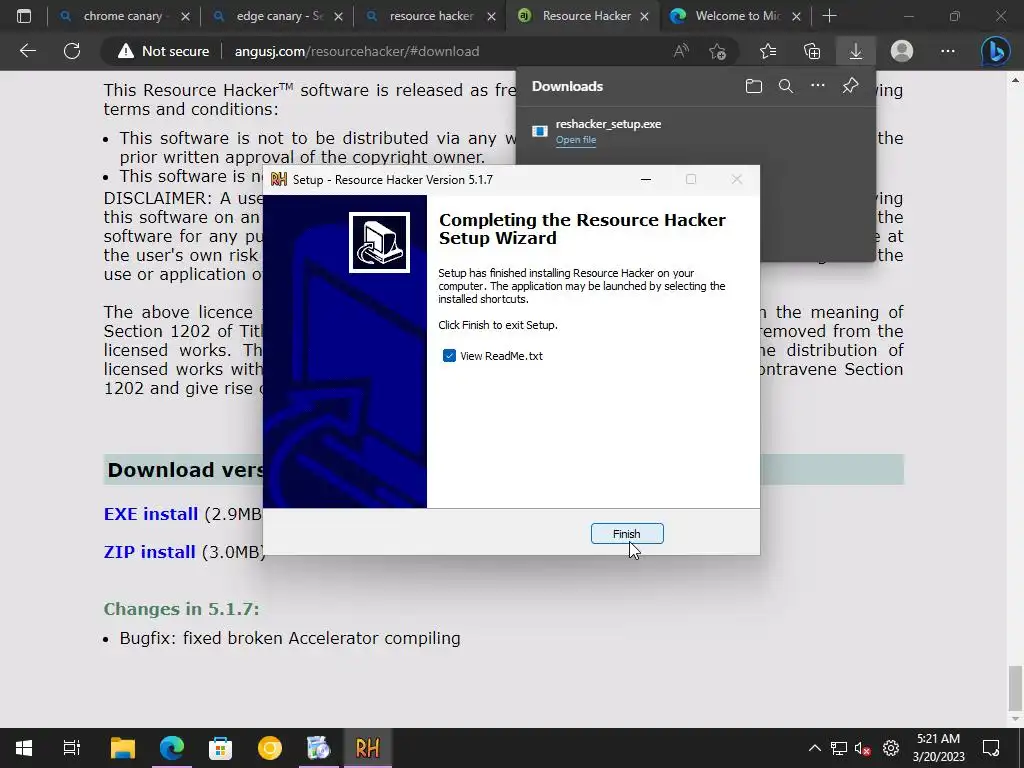Image resolution: width=1024 pixels, height=768 pixels.
Task: Click the setup wizard computer icon image
Action: coord(379,242)
